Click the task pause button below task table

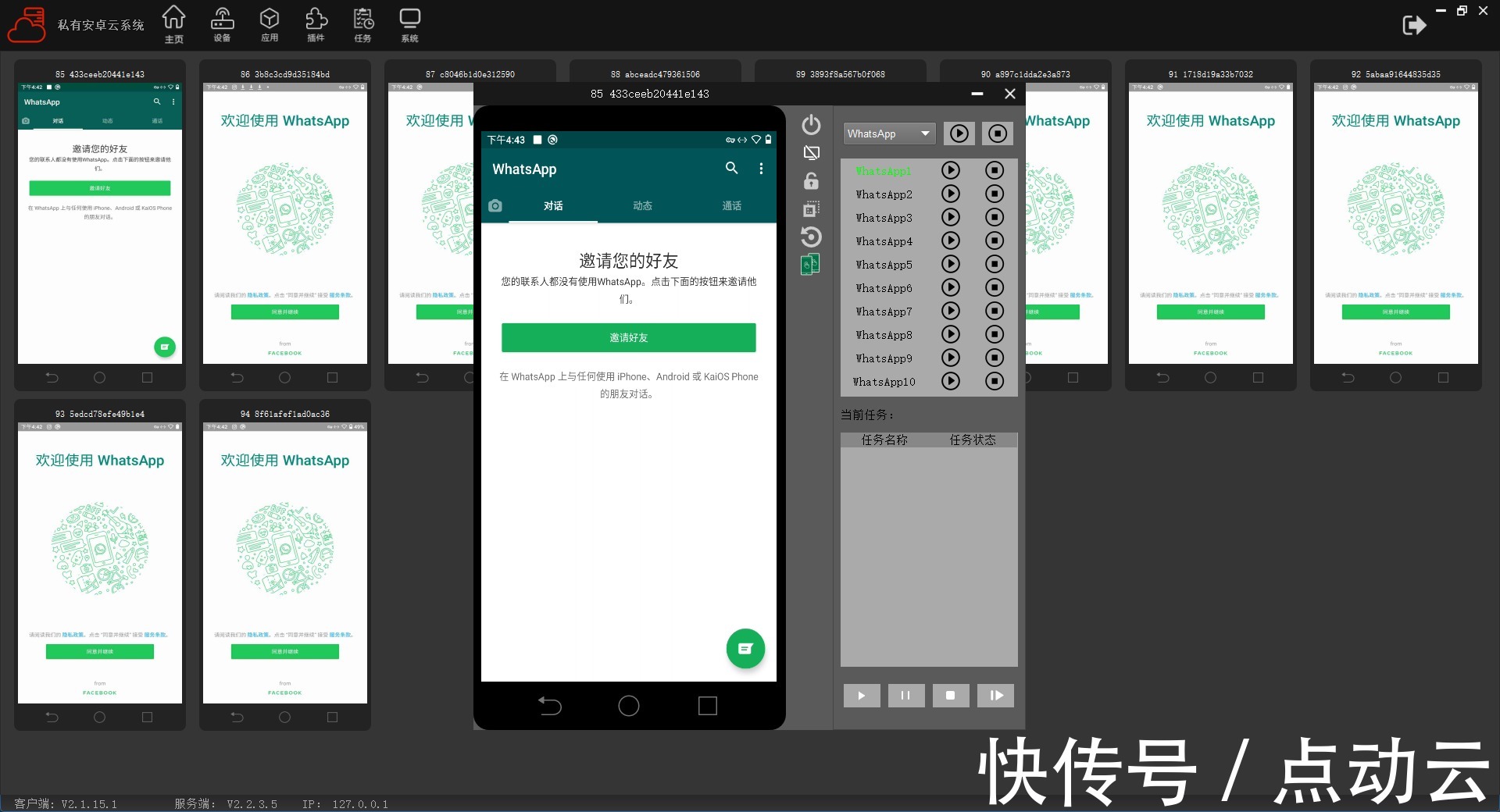906,695
